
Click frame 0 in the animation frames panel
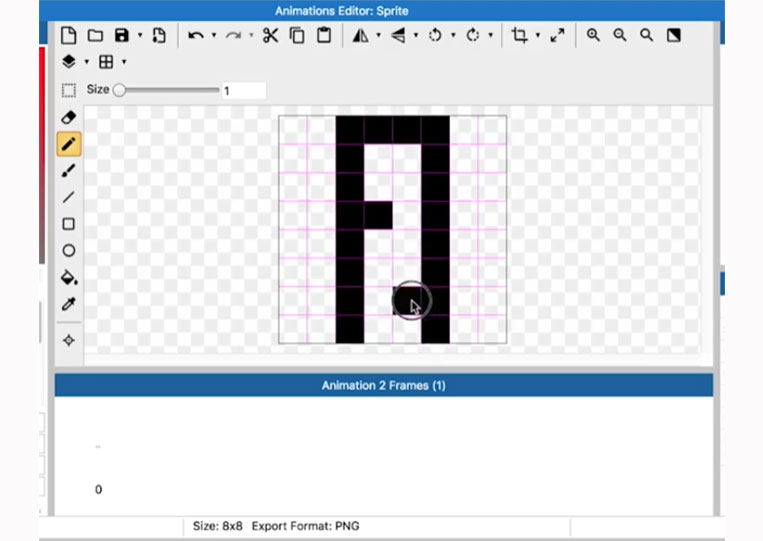[x=98, y=489]
